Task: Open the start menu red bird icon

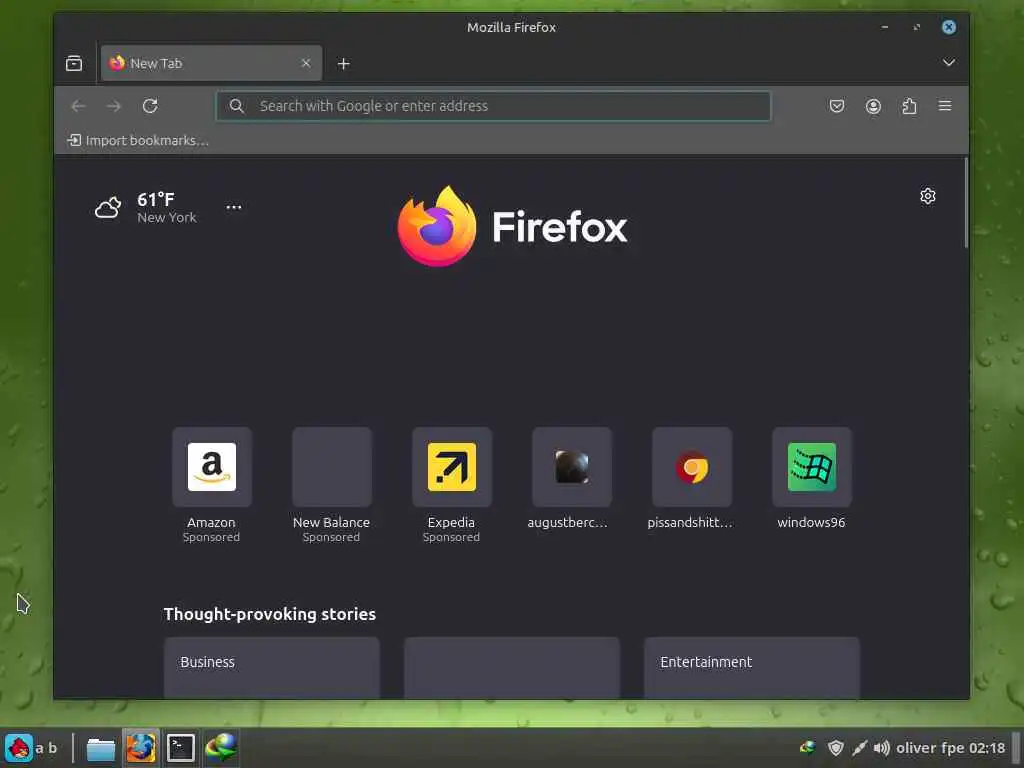Action: [x=18, y=748]
